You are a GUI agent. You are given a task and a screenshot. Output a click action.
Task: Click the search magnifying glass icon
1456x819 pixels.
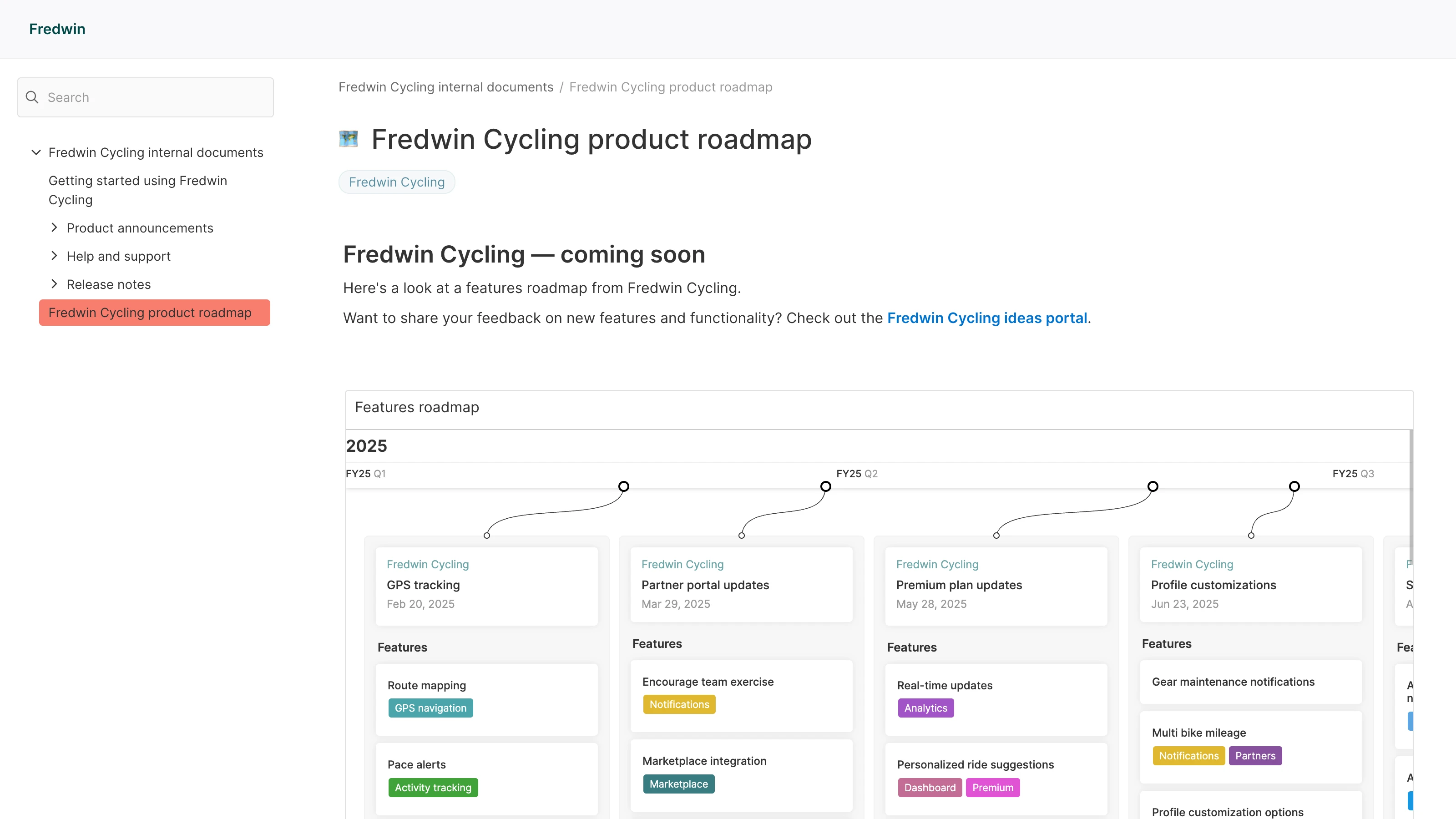pos(32,96)
